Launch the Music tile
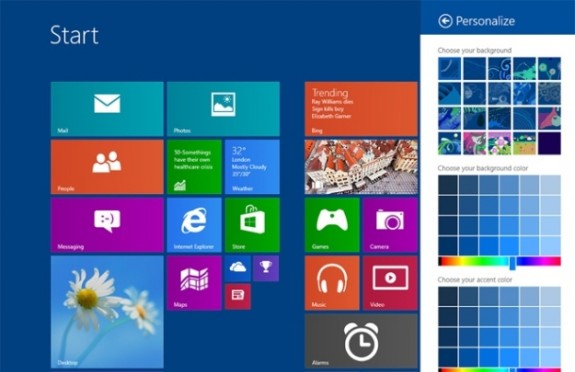This screenshot has height=372, width=575. click(332, 283)
